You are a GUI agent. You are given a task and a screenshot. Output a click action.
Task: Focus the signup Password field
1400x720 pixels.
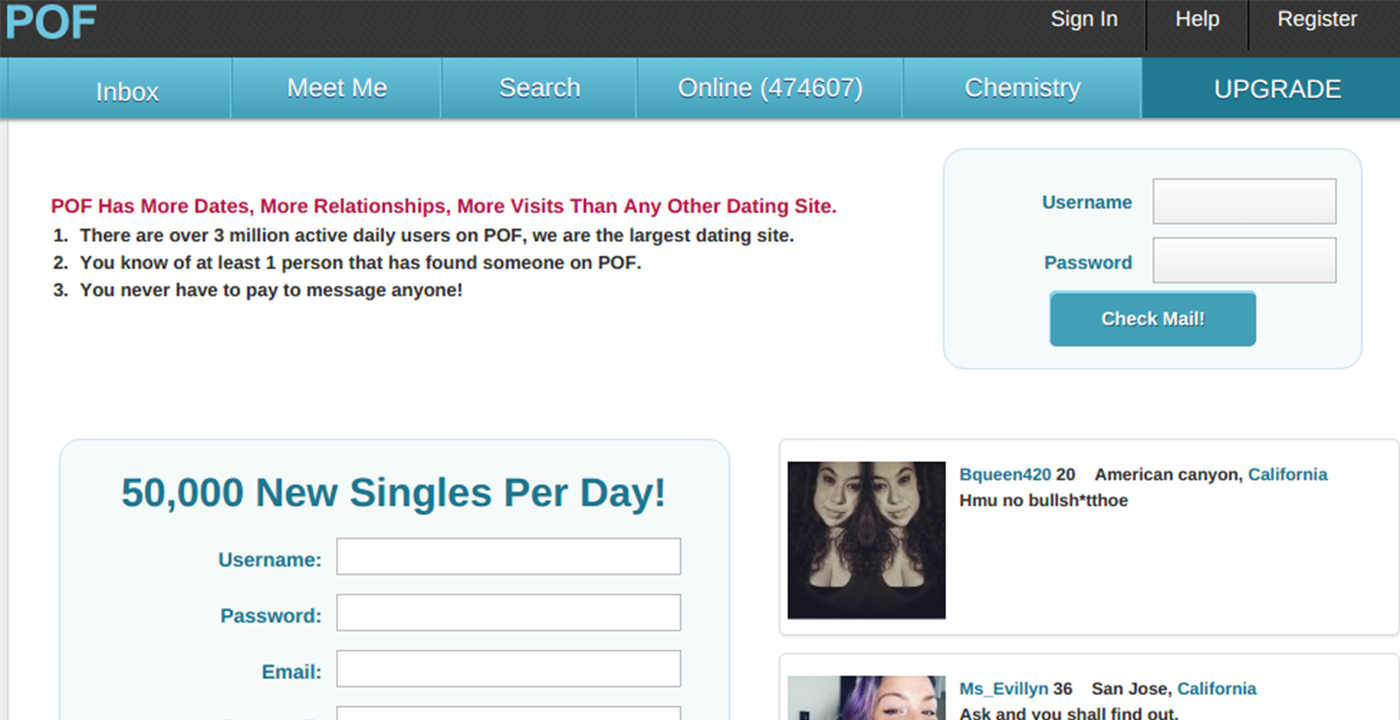508,613
